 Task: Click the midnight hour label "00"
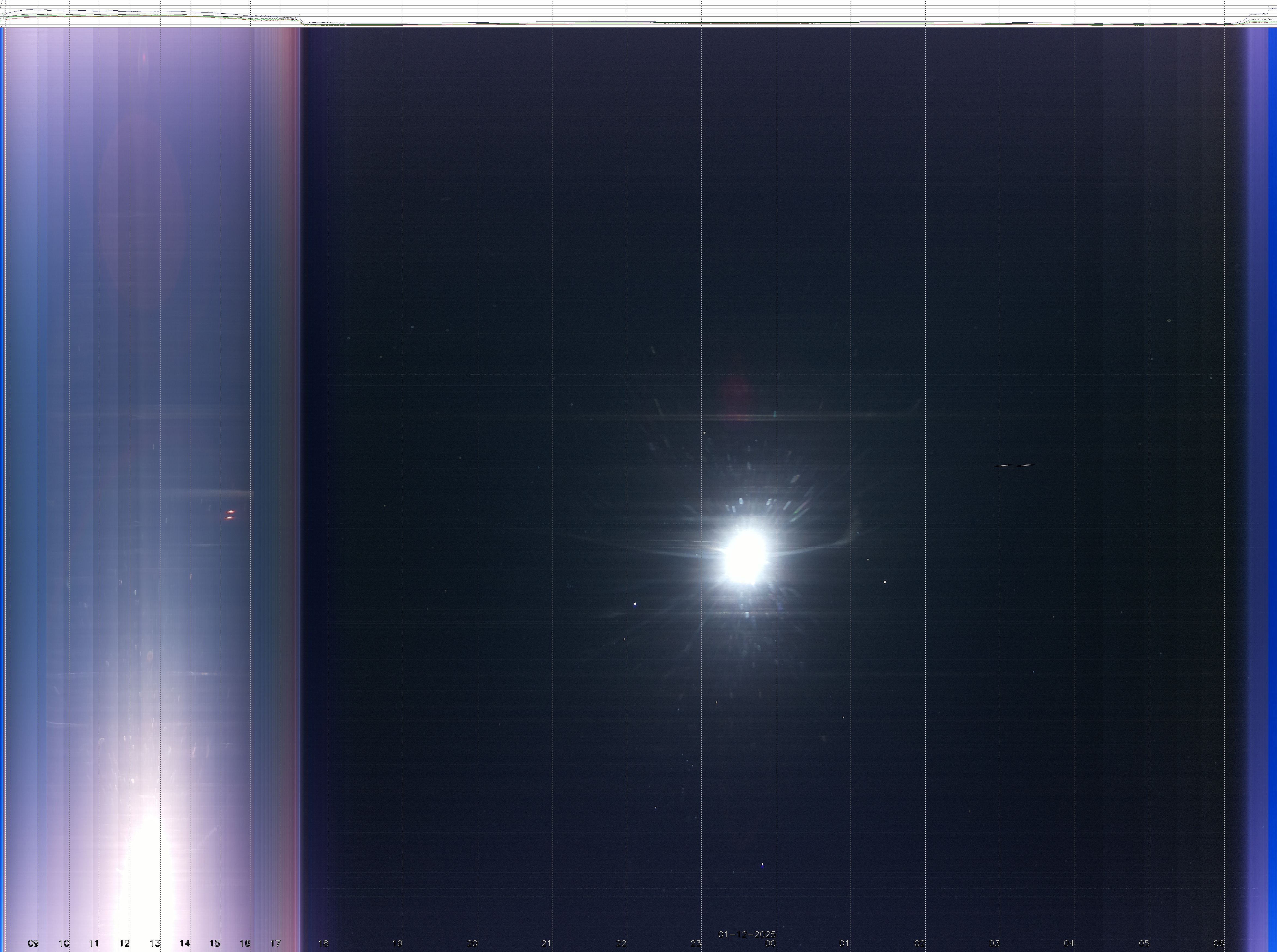pyautogui.click(x=770, y=943)
